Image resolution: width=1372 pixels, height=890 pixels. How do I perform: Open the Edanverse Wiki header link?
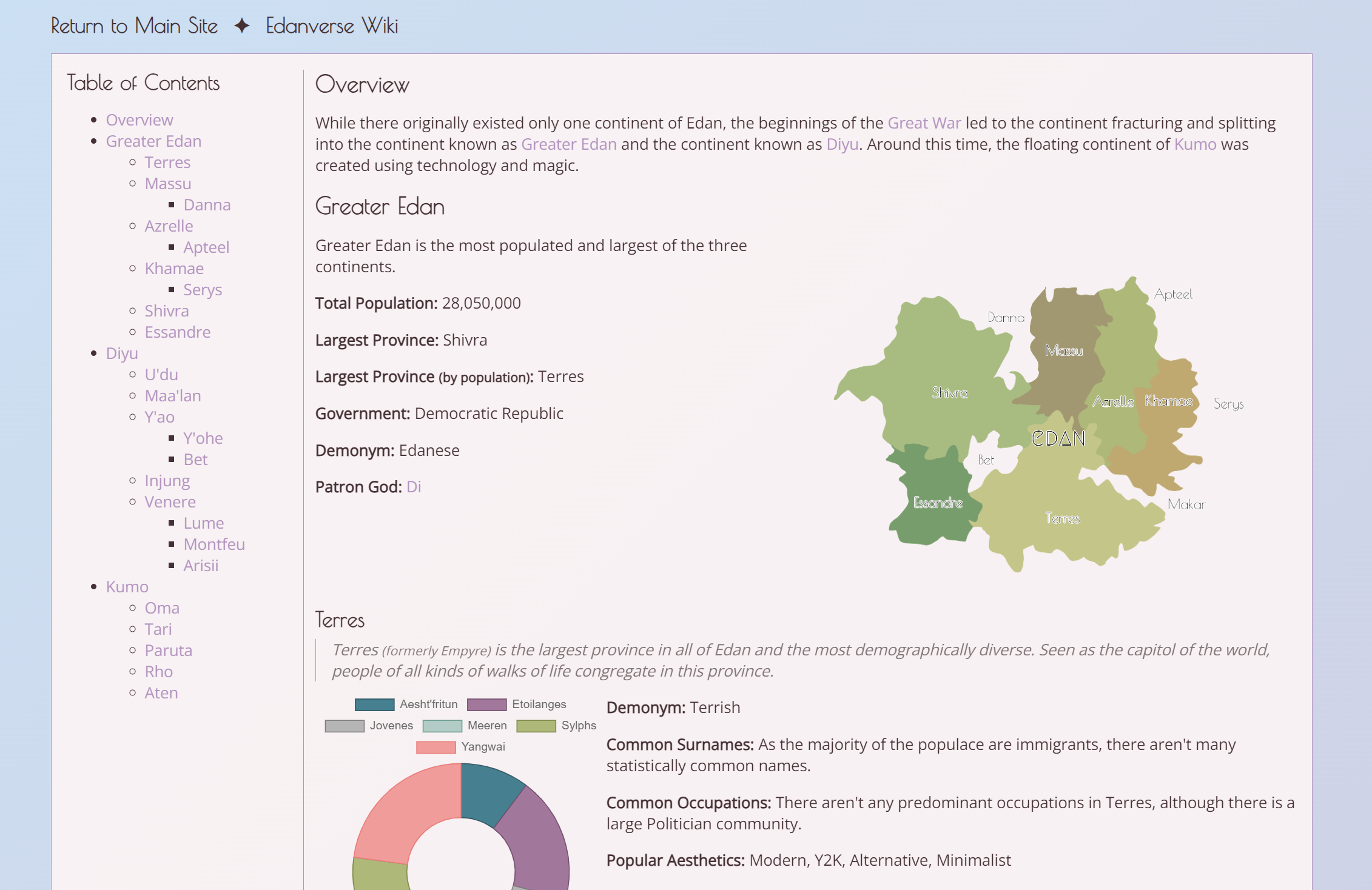click(x=332, y=26)
